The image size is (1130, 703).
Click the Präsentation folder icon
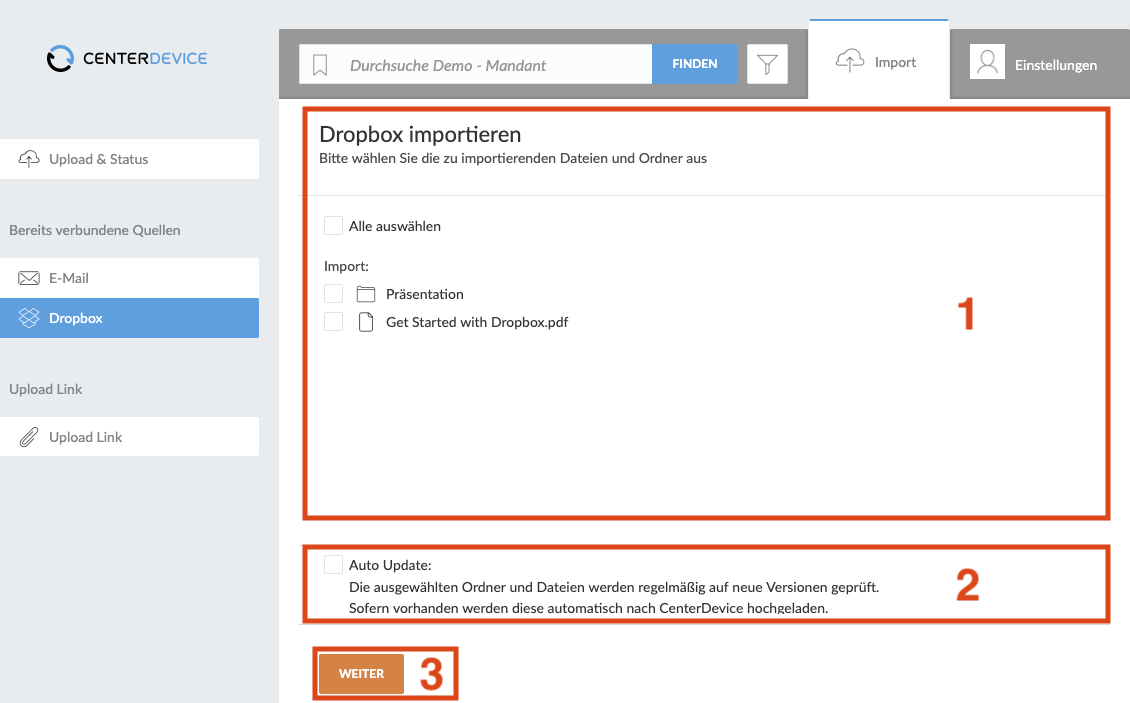coord(366,293)
